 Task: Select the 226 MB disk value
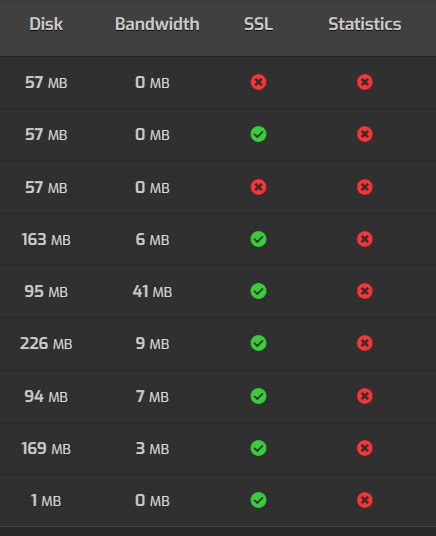pos(46,344)
